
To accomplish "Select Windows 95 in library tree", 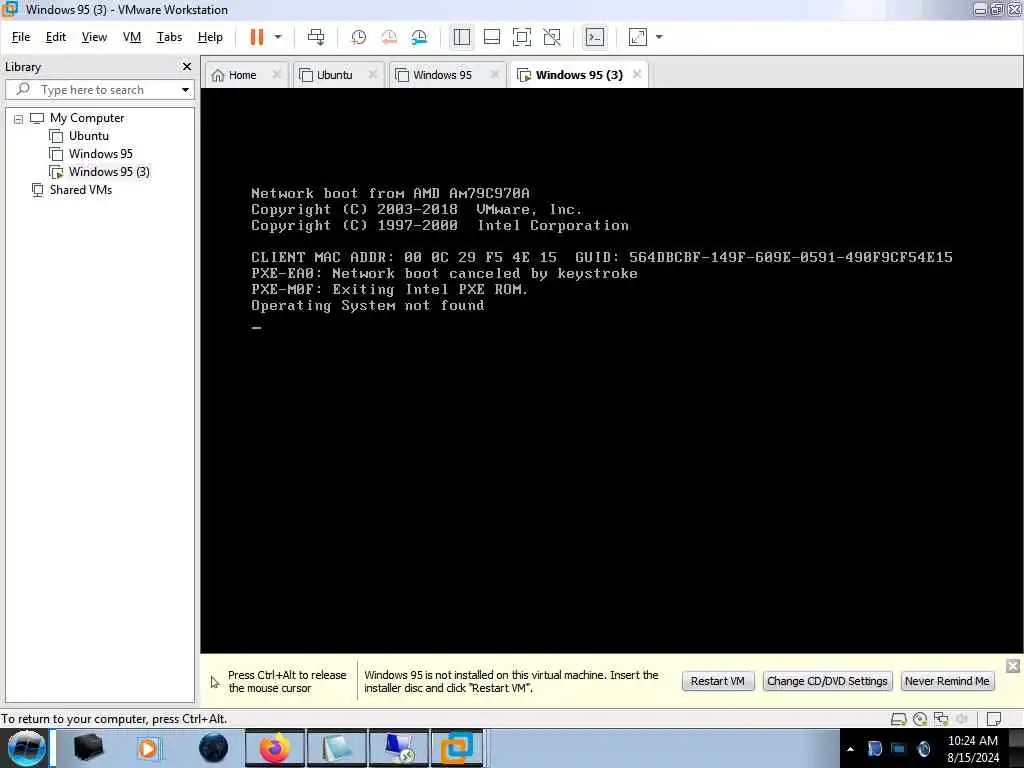I will 101,154.
